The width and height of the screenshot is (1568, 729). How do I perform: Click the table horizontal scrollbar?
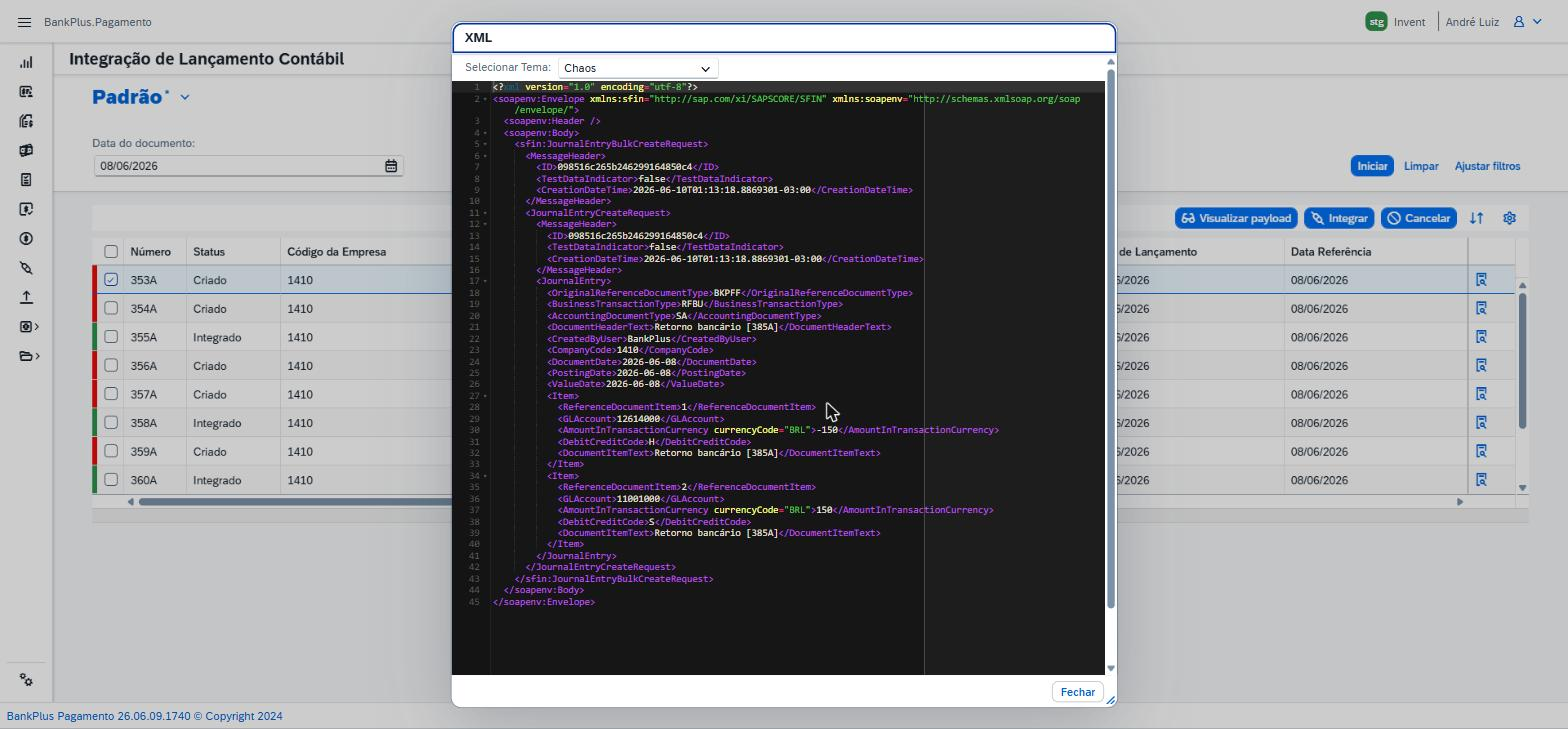[295, 502]
